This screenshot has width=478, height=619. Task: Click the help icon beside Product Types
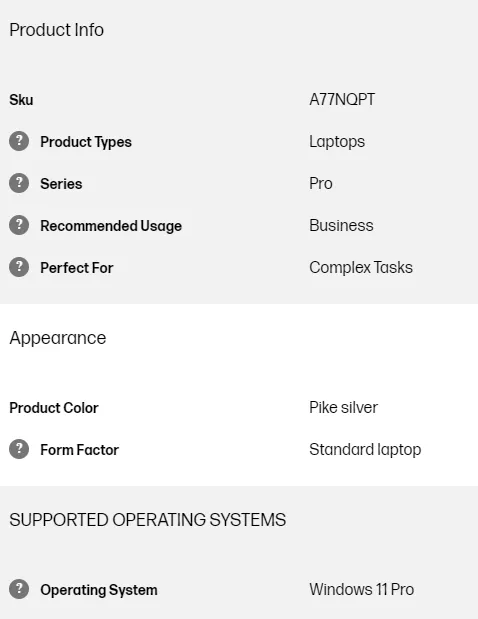19,141
